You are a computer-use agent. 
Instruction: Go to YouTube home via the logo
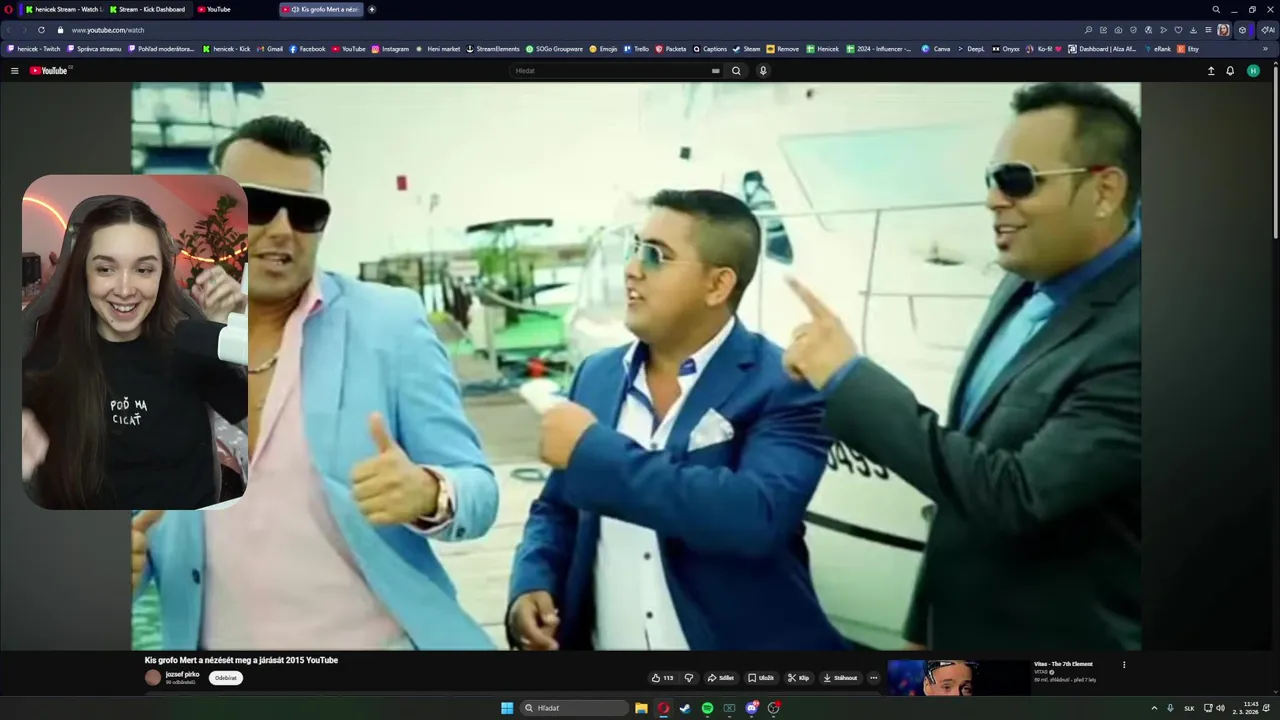tap(49, 71)
